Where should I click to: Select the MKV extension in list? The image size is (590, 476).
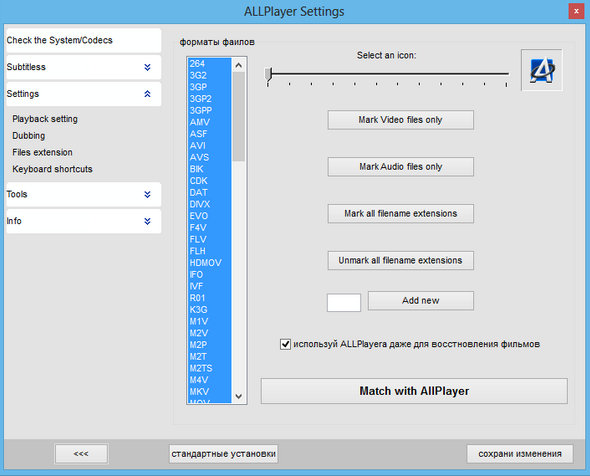click(x=210, y=391)
